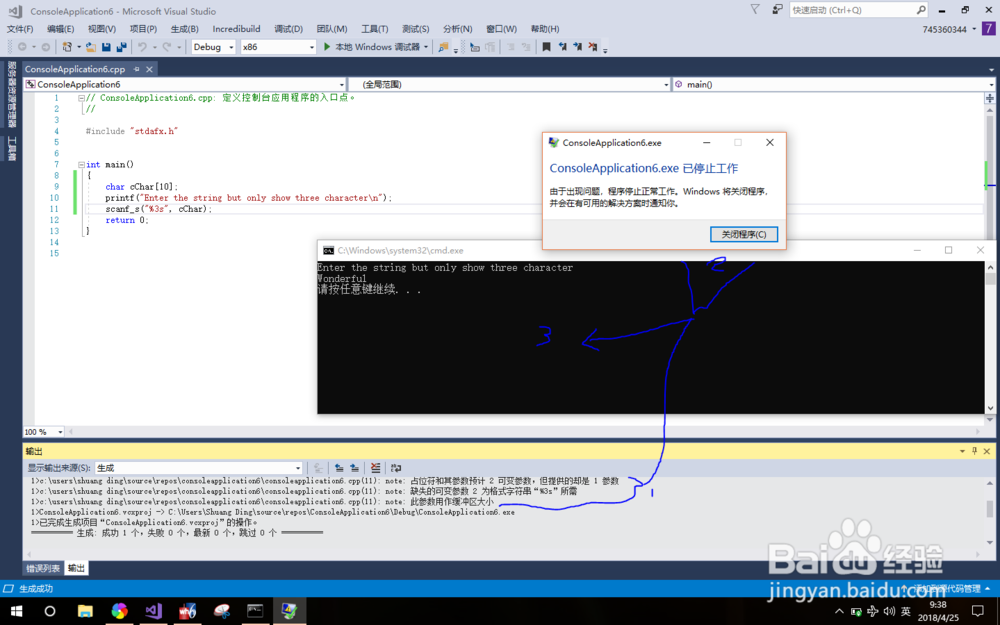Collapse the comment block at line 1
Image resolution: width=1000 pixels, height=625 pixels.
coord(81,98)
